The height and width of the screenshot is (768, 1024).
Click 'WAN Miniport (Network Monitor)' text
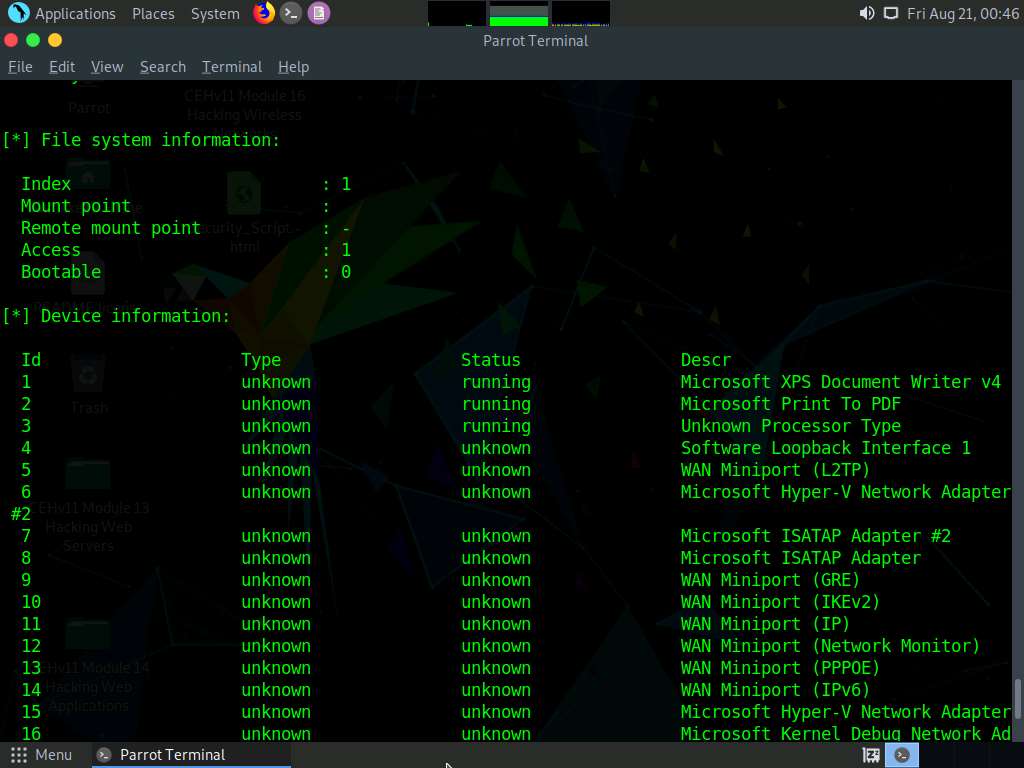pos(831,646)
